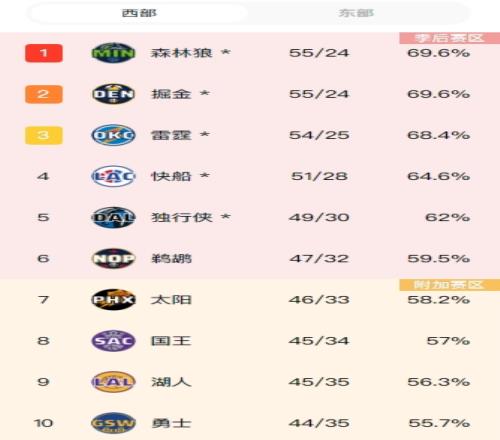Click the yellow rank 3 badge

44,135
